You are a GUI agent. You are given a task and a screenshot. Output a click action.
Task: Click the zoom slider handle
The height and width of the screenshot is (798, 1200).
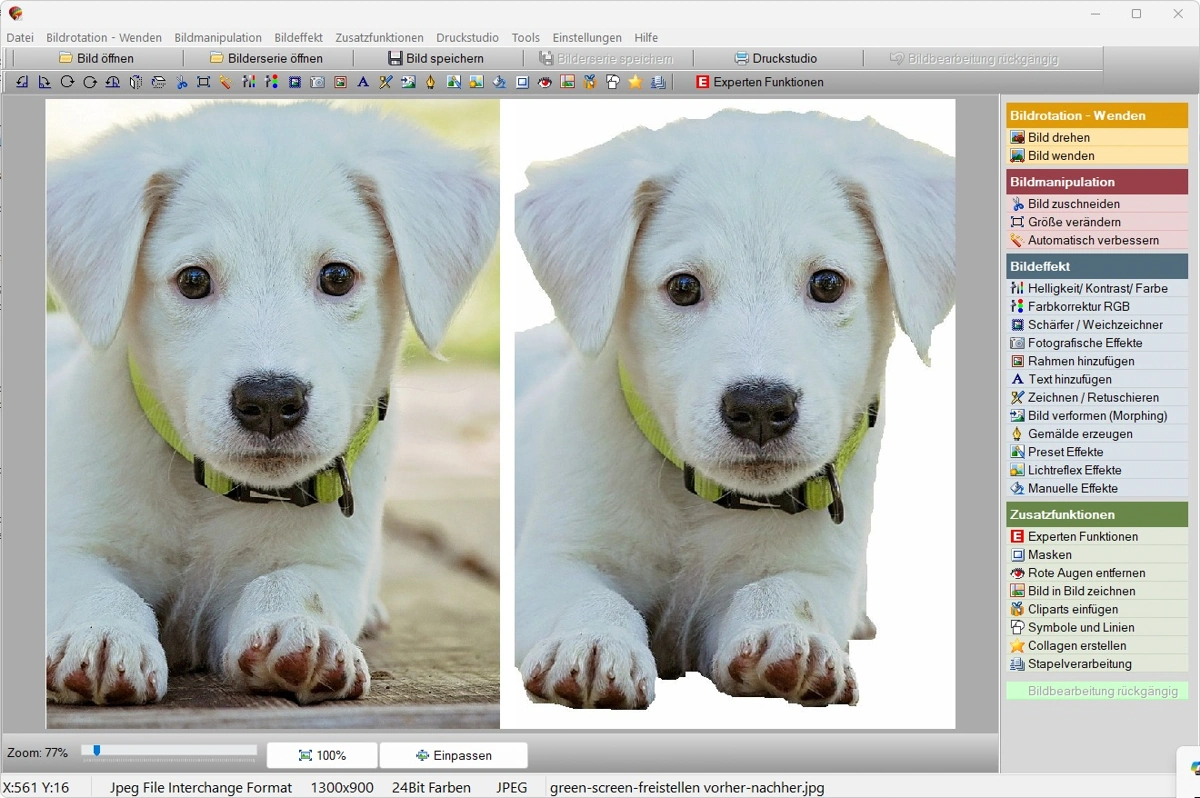click(x=96, y=750)
